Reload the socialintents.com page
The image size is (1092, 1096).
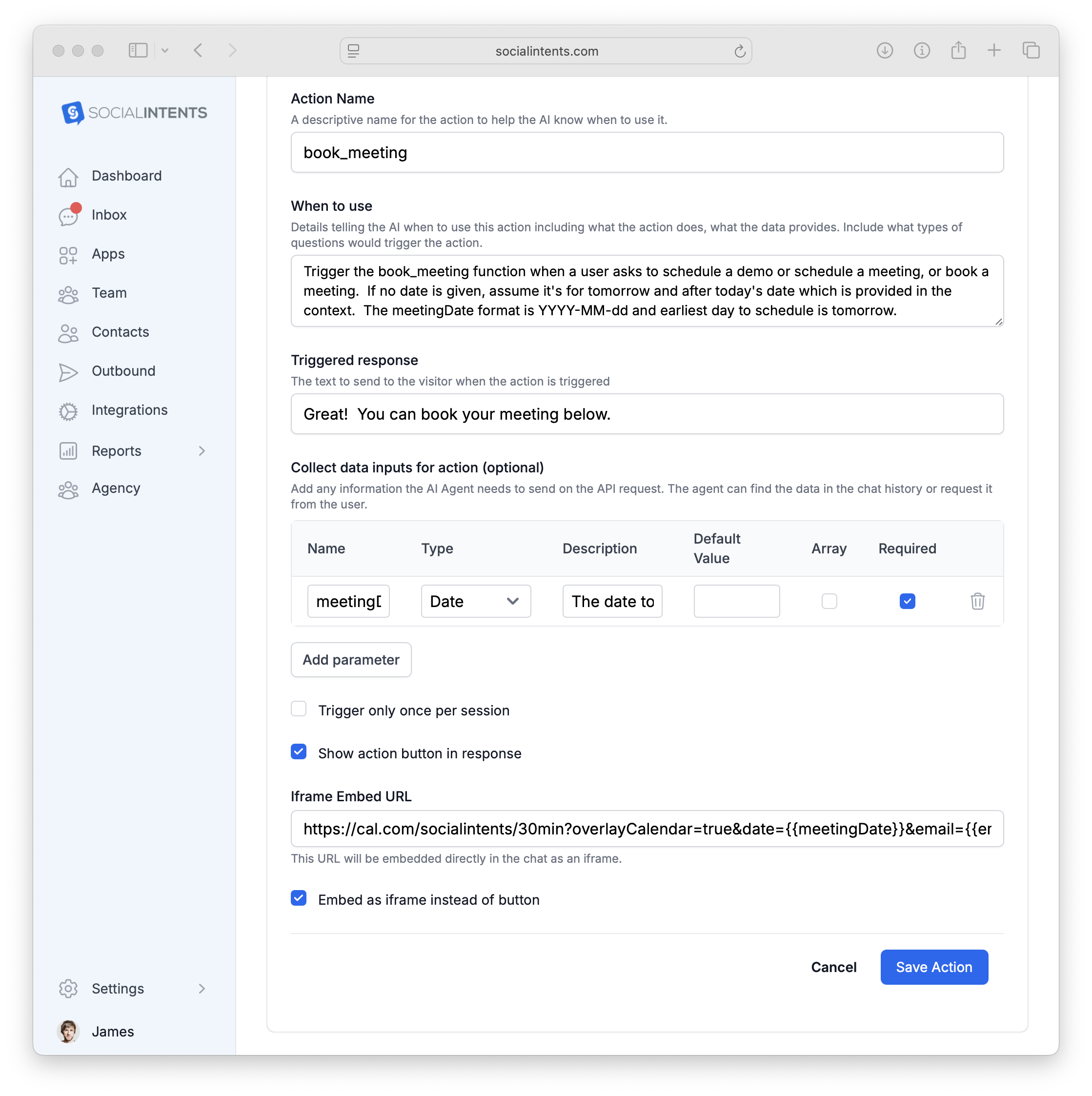pos(739,50)
